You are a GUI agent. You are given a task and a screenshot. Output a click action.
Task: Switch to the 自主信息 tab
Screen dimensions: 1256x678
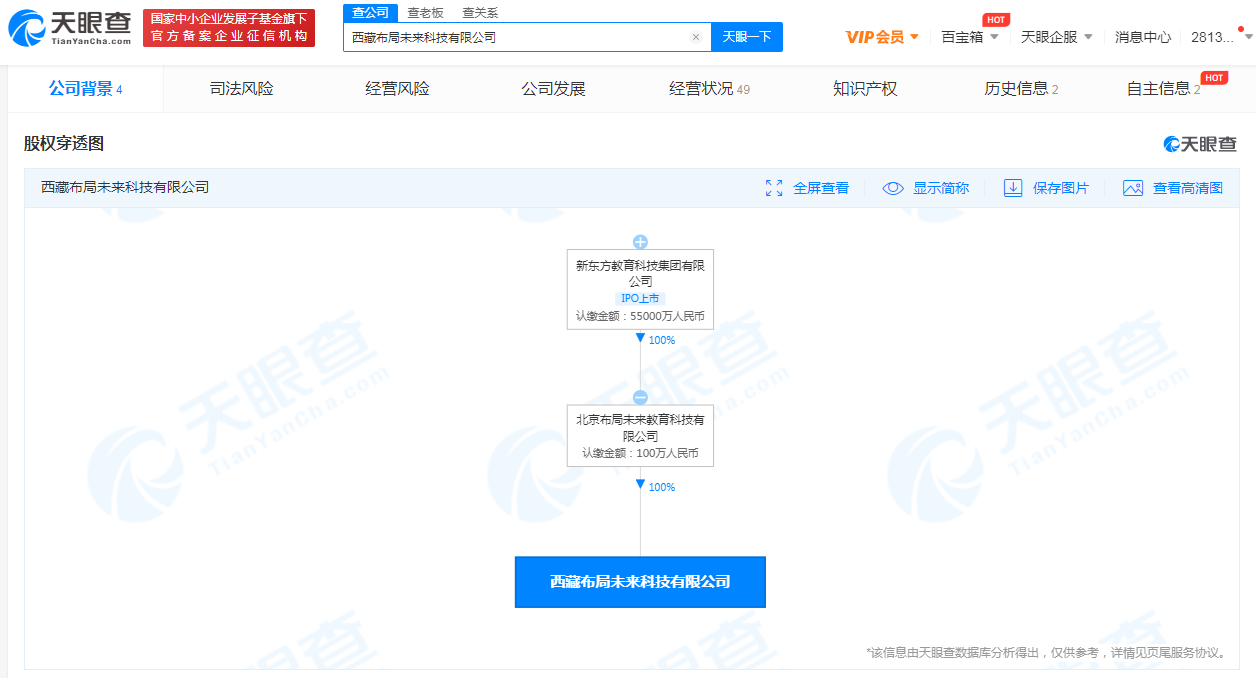pyautogui.click(x=1164, y=89)
